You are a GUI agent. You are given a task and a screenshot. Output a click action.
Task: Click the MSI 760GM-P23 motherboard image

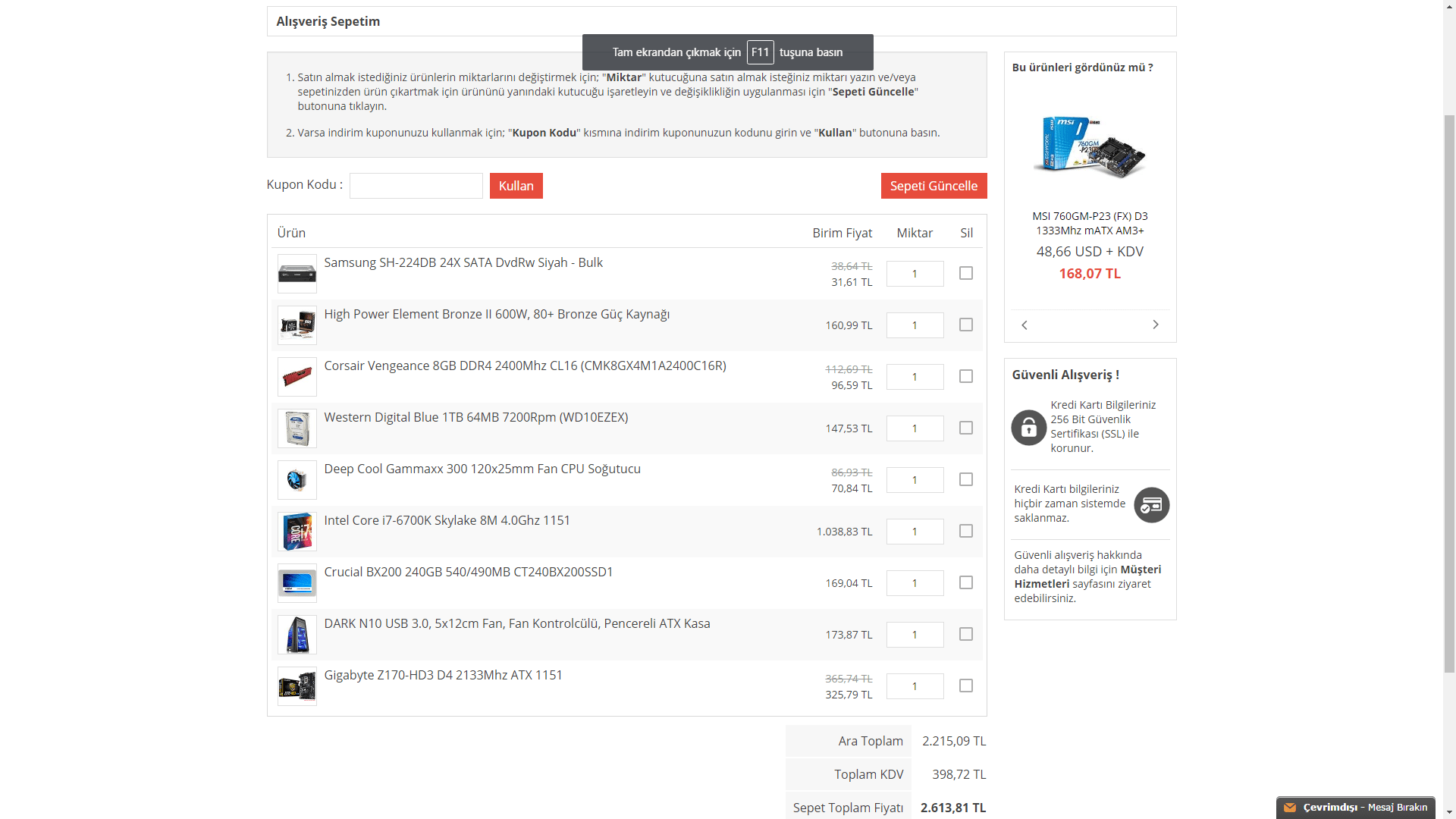[x=1089, y=147]
